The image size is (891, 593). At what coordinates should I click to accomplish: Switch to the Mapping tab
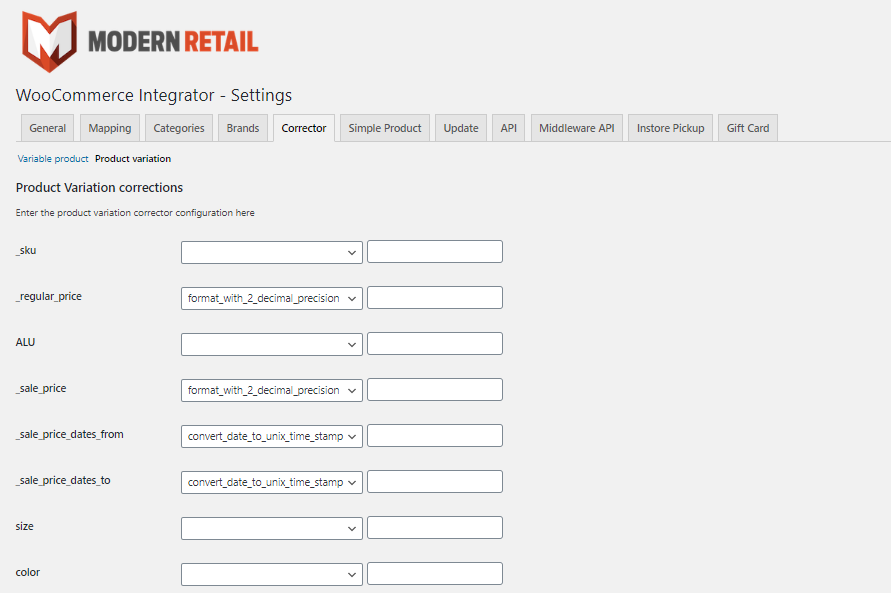(x=110, y=128)
